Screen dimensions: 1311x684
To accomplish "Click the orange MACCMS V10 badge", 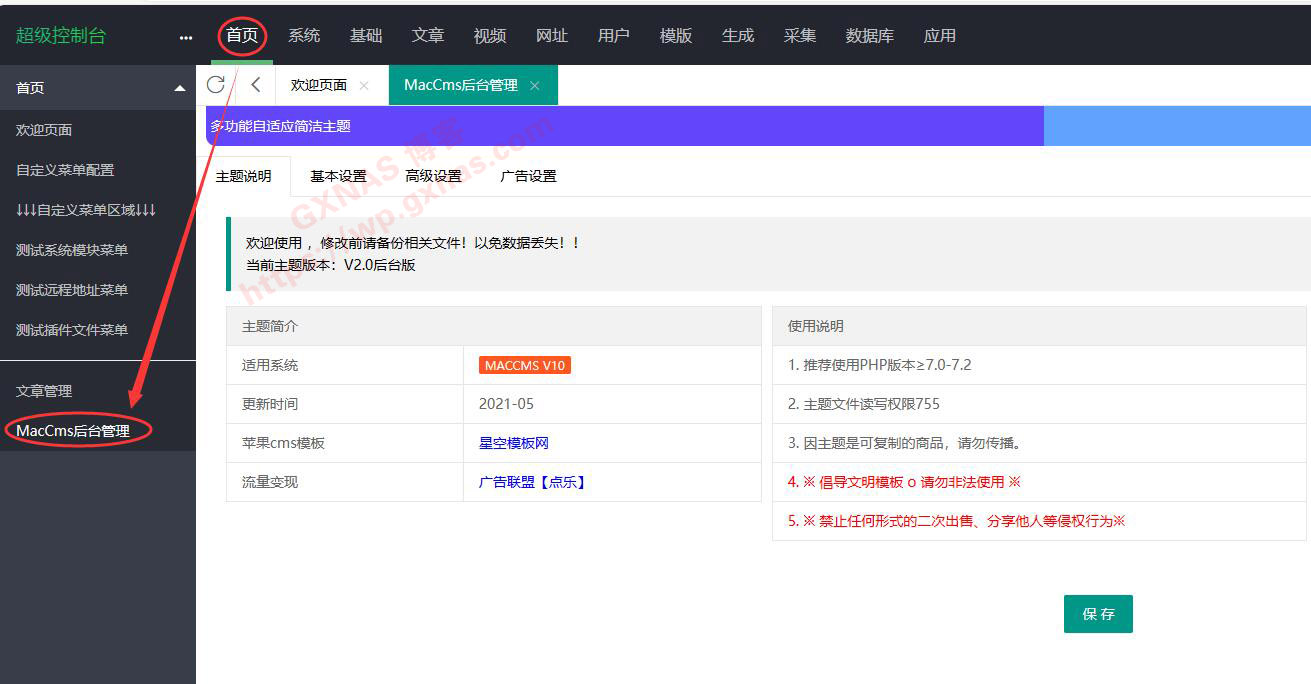I will [525, 365].
